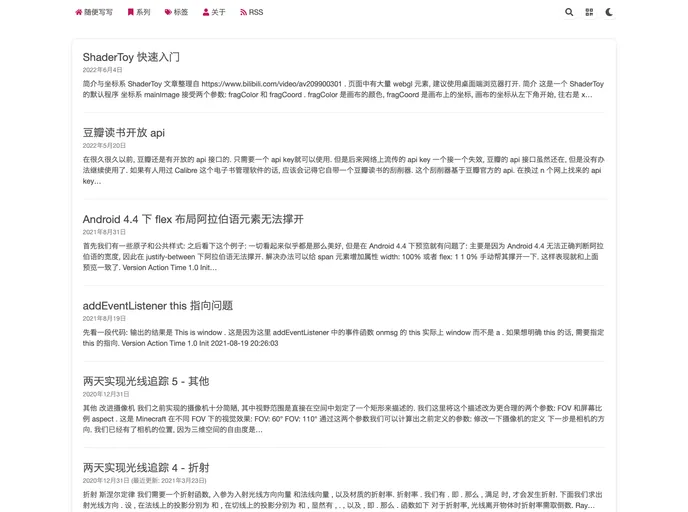Open the RSS link text
This screenshot has height=512, width=688.
point(256,13)
